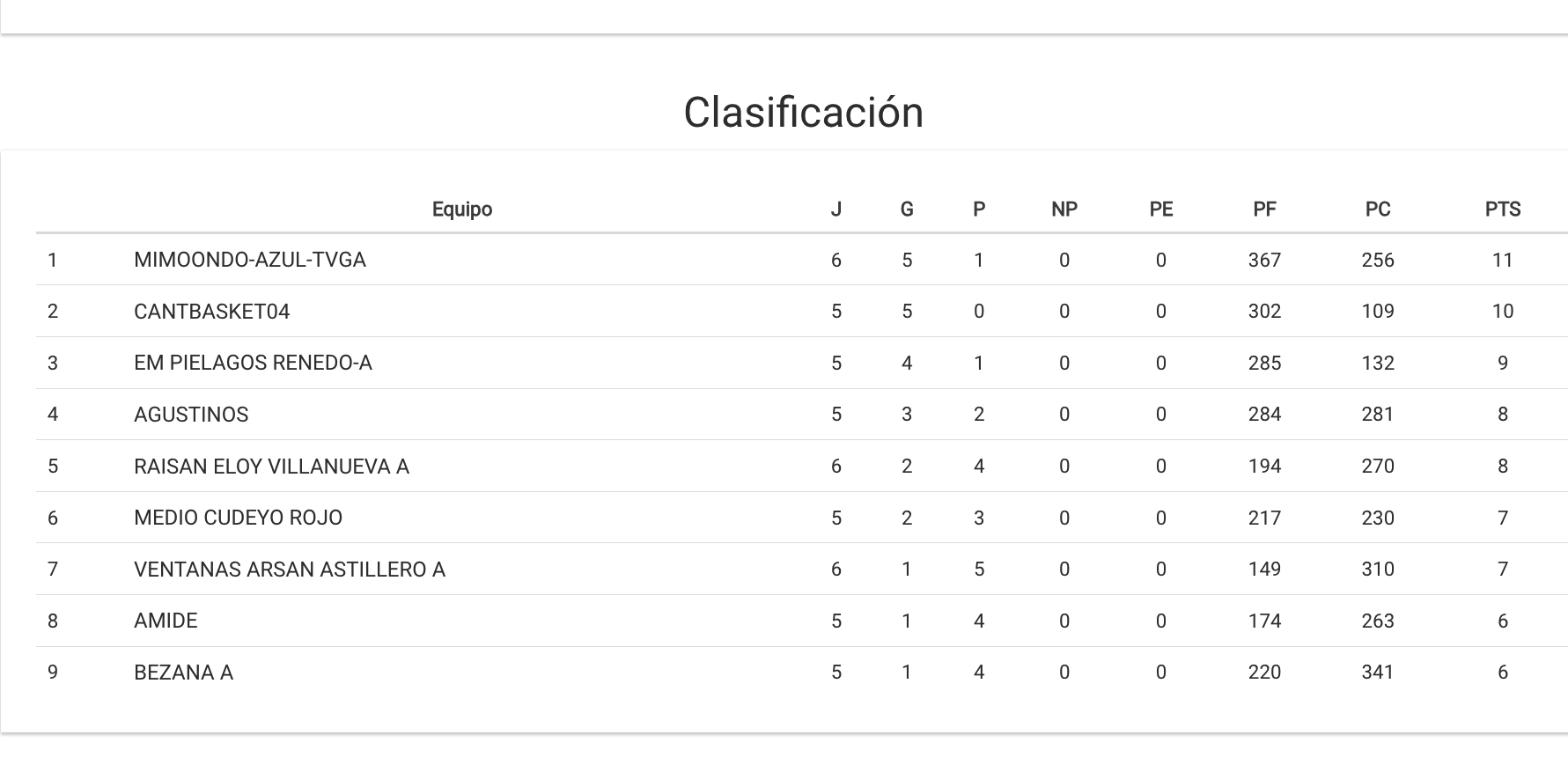
Task: Click the PE column header
Action: tap(1160, 210)
